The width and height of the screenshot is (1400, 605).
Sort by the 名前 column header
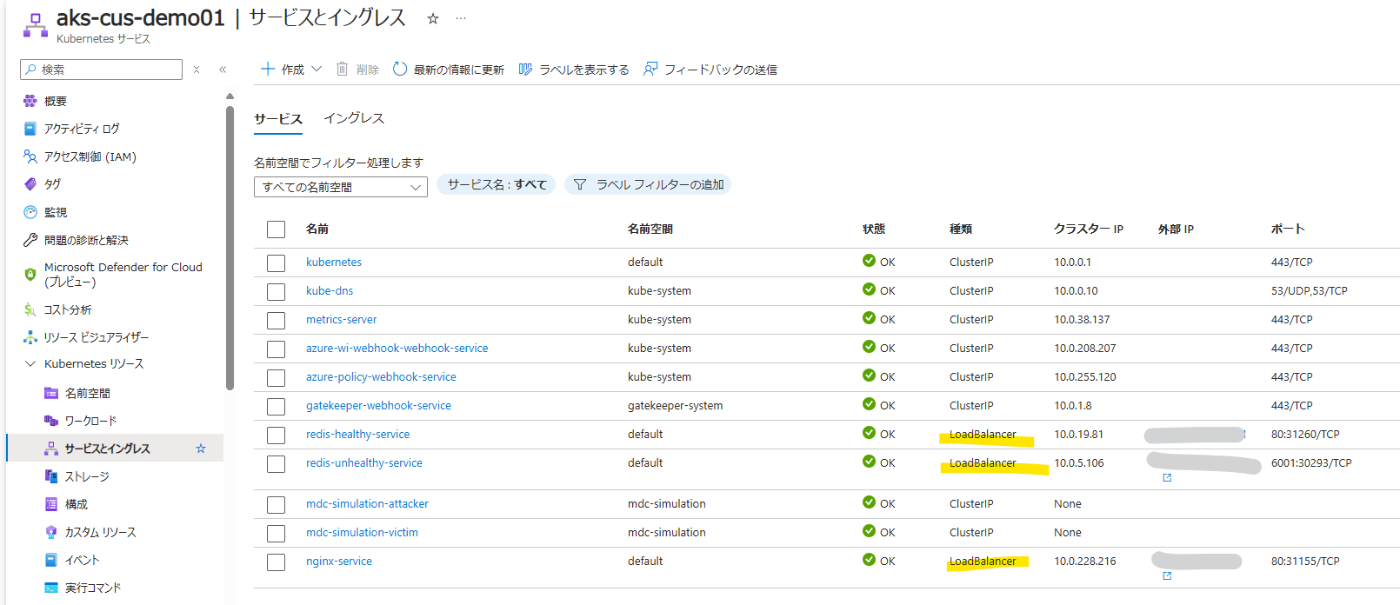click(x=317, y=229)
